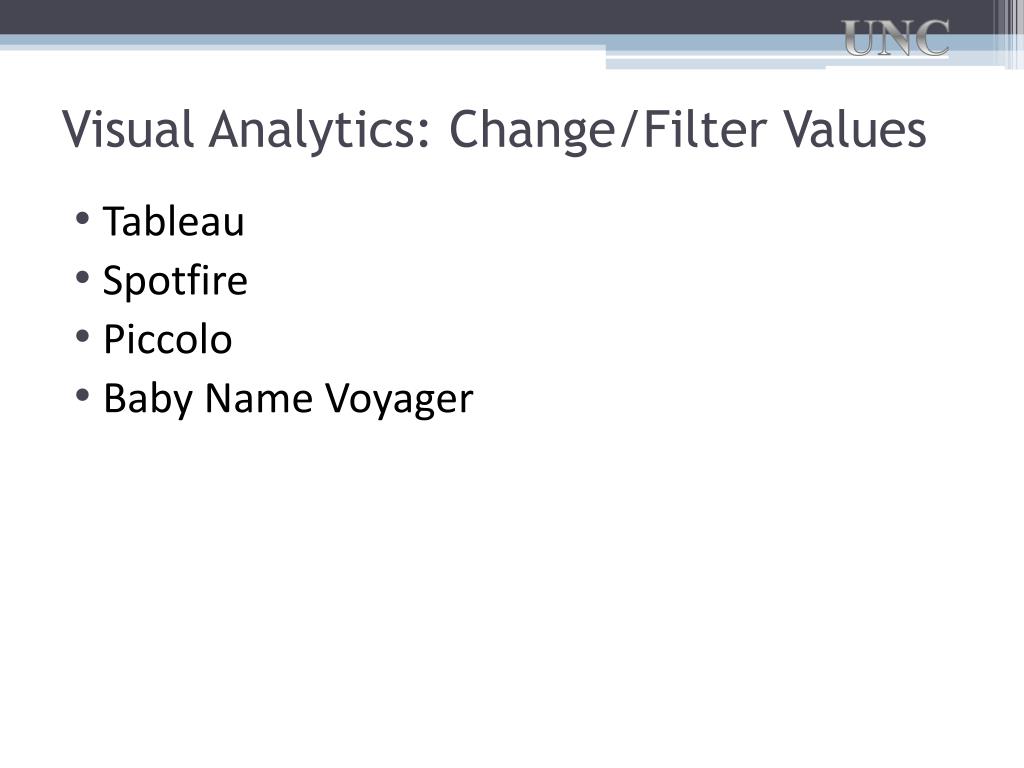Click the word Voyager in last bullet
Viewport: 1024px width, 768px height.
pyautogui.click(x=399, y=400)
